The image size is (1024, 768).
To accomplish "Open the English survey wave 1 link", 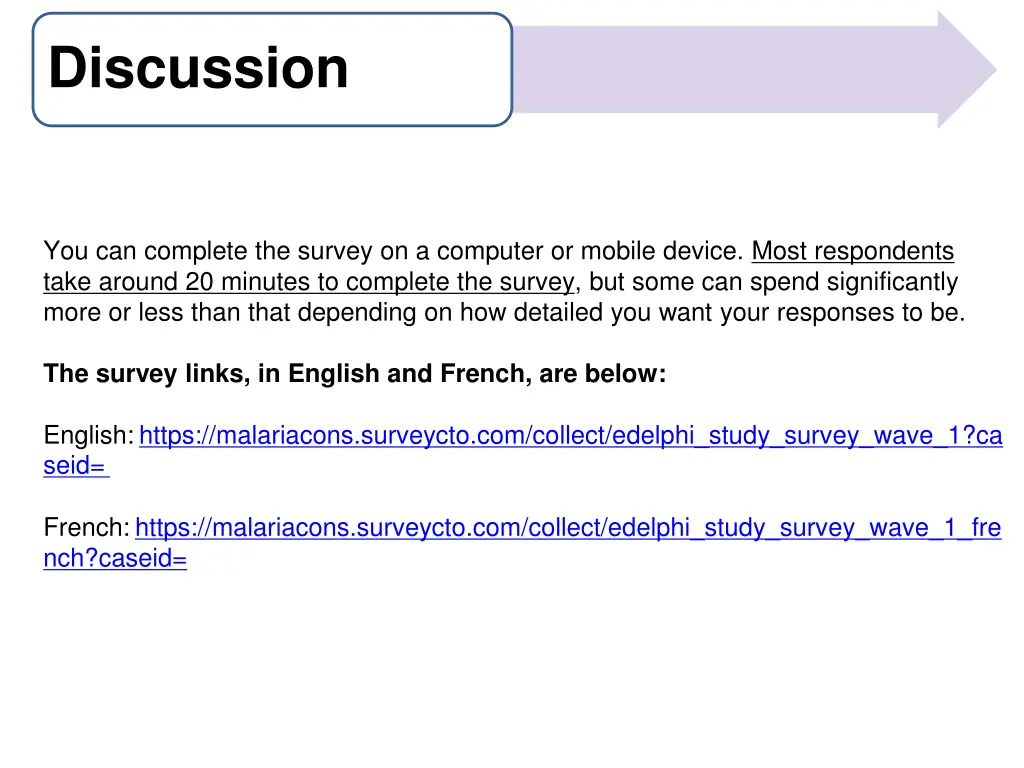I will 571,435.
